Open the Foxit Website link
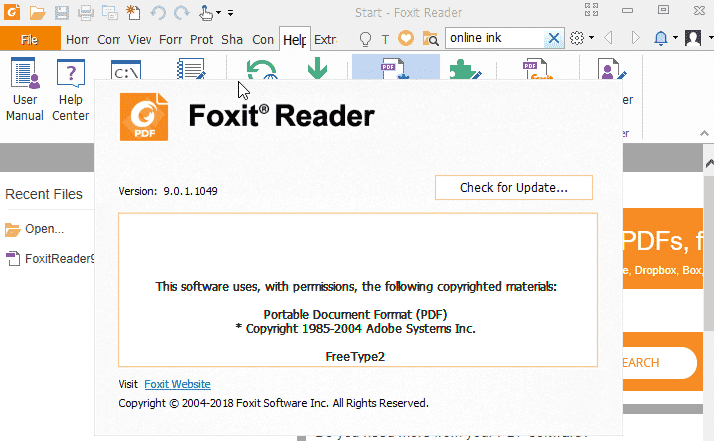The height and width of the screenshot is (441, 714). (x=177, y=384)
